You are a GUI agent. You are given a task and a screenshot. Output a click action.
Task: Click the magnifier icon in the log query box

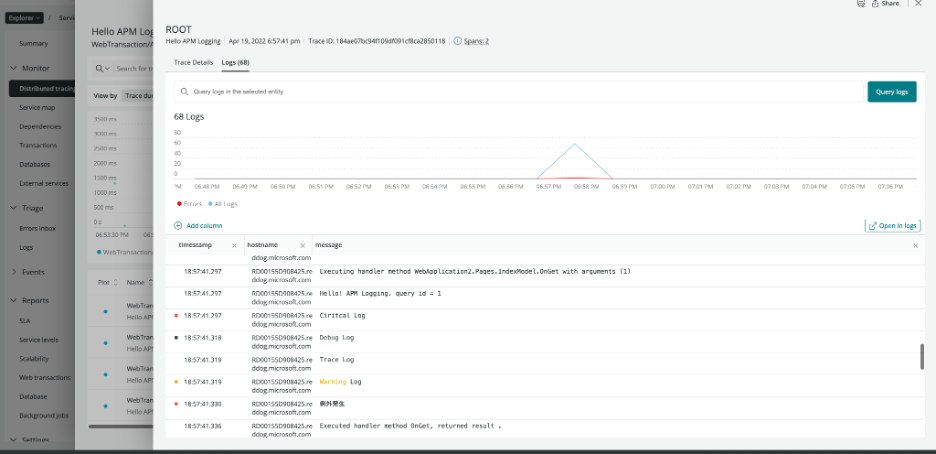(184, 91)
